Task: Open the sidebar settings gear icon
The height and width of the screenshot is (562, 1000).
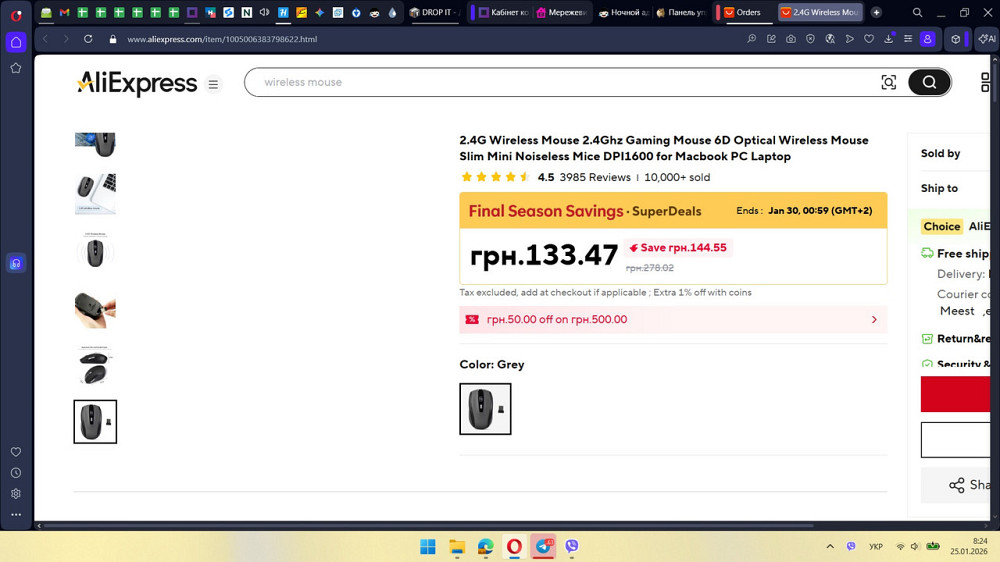Action: (x=16, y=494)
